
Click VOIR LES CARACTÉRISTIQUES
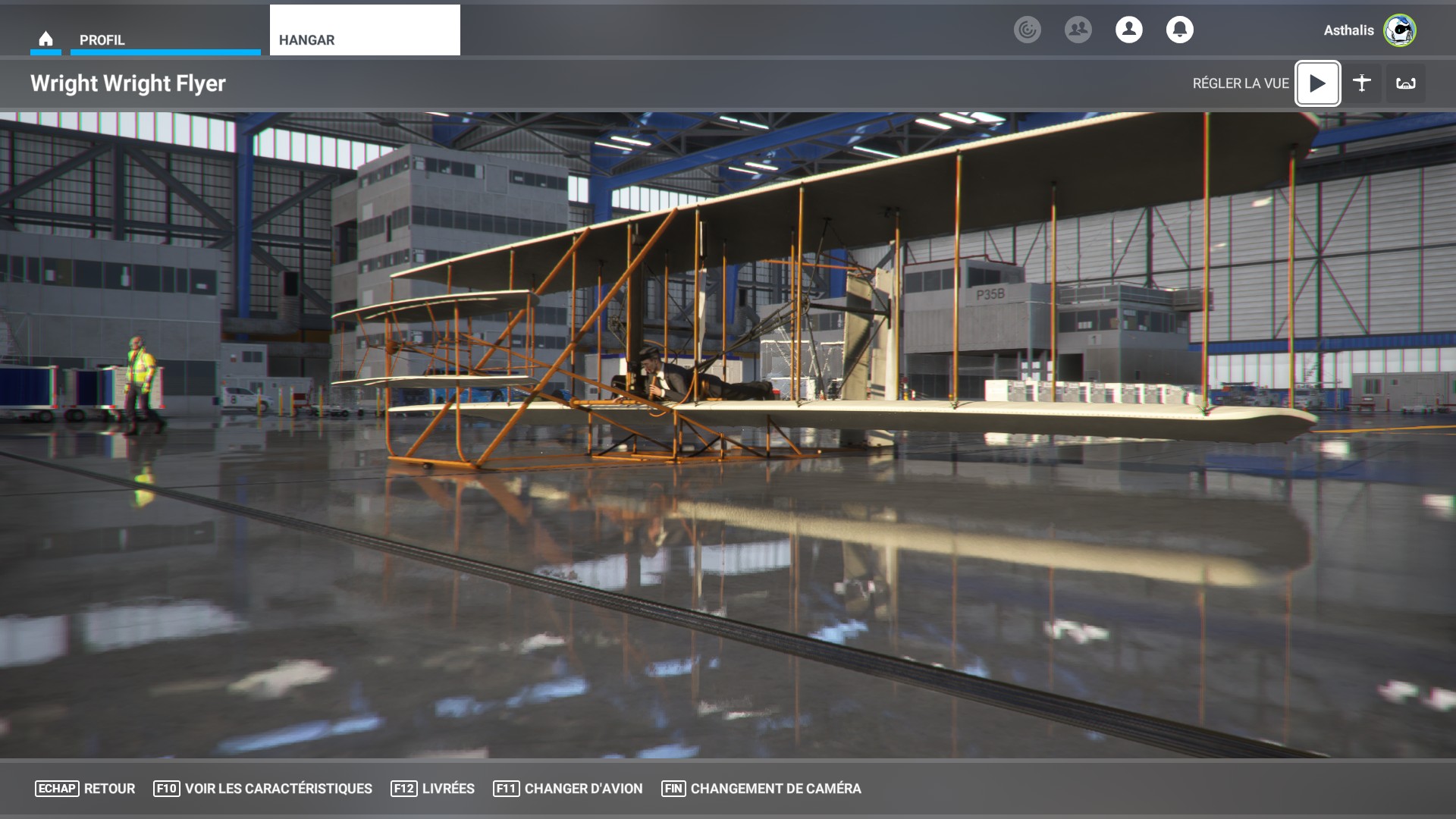pyautogui.click(x=278, y=789)
